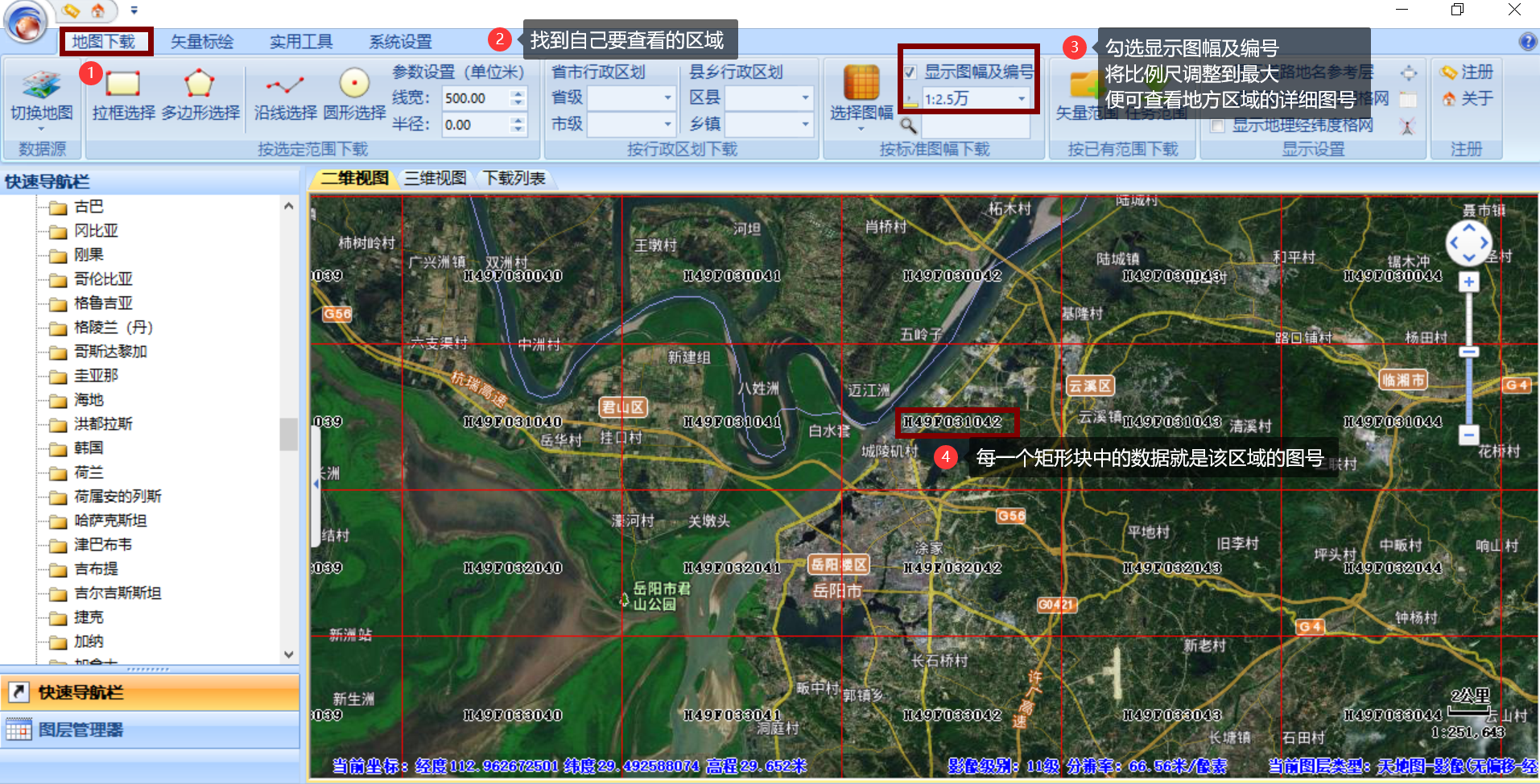
Task: Open the 区县 county dropdown
Action: (x=805, y=98)
